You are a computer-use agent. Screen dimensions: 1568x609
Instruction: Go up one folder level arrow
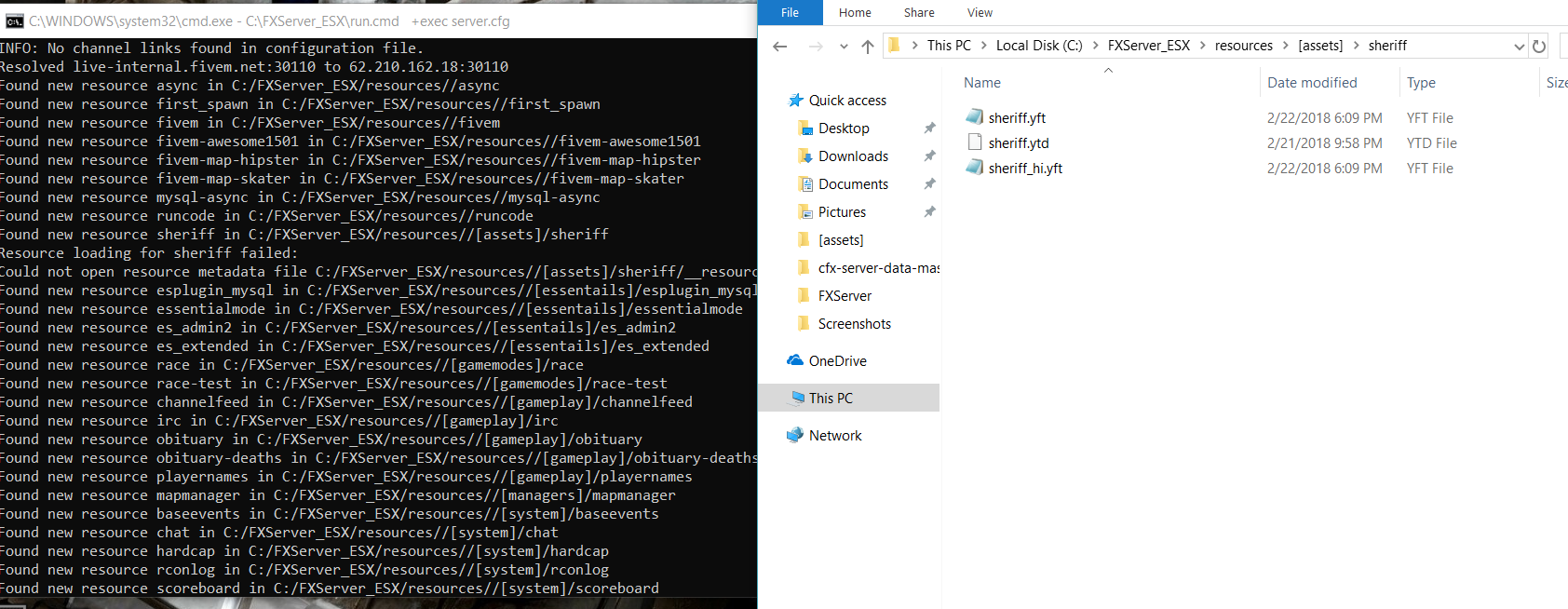pyautogui.click(x=868, y=46)
